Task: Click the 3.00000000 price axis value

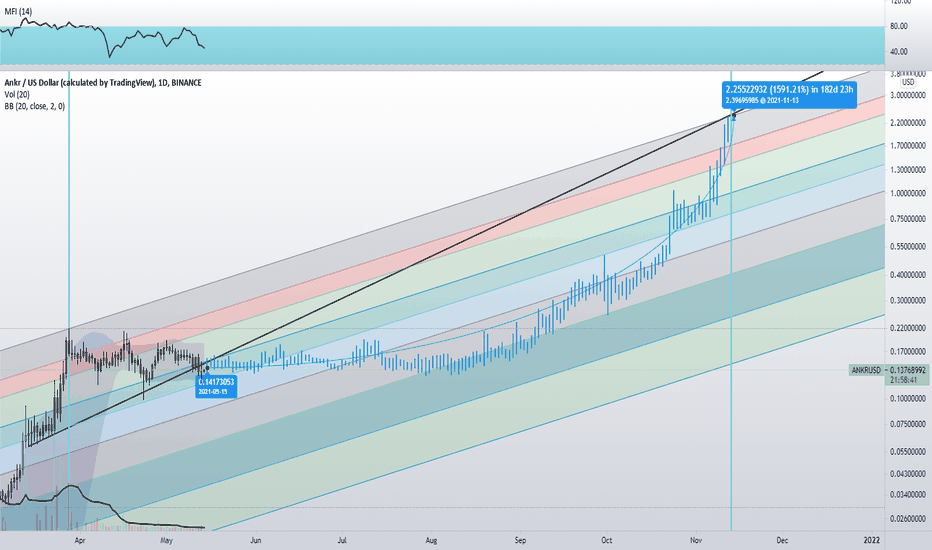Action: (908, 95)
